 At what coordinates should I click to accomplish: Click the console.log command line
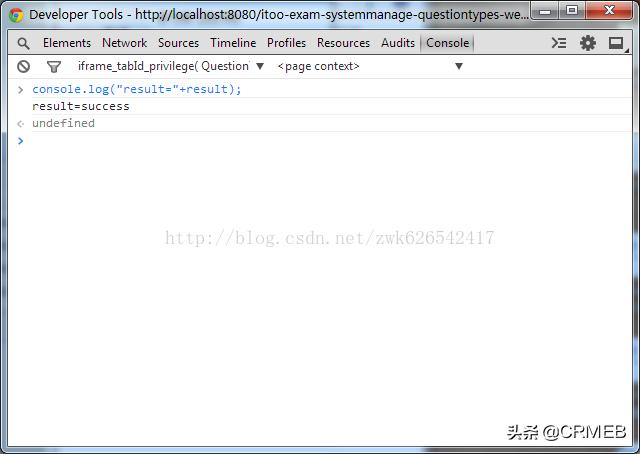click(x=137, y=89)
